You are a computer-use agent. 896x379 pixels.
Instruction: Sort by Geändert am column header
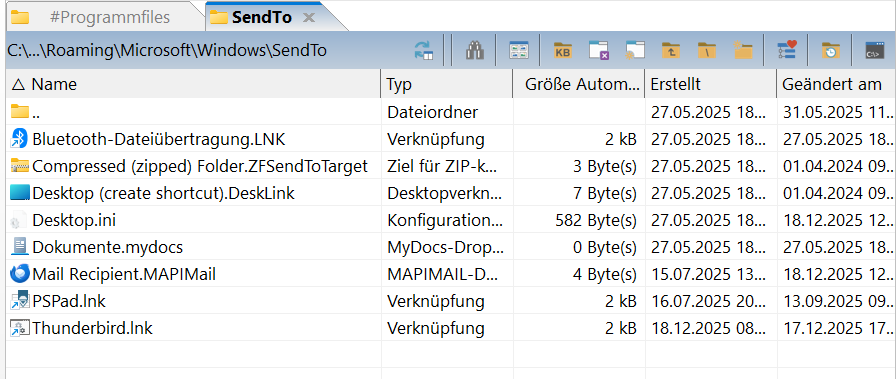click(836, 85)
